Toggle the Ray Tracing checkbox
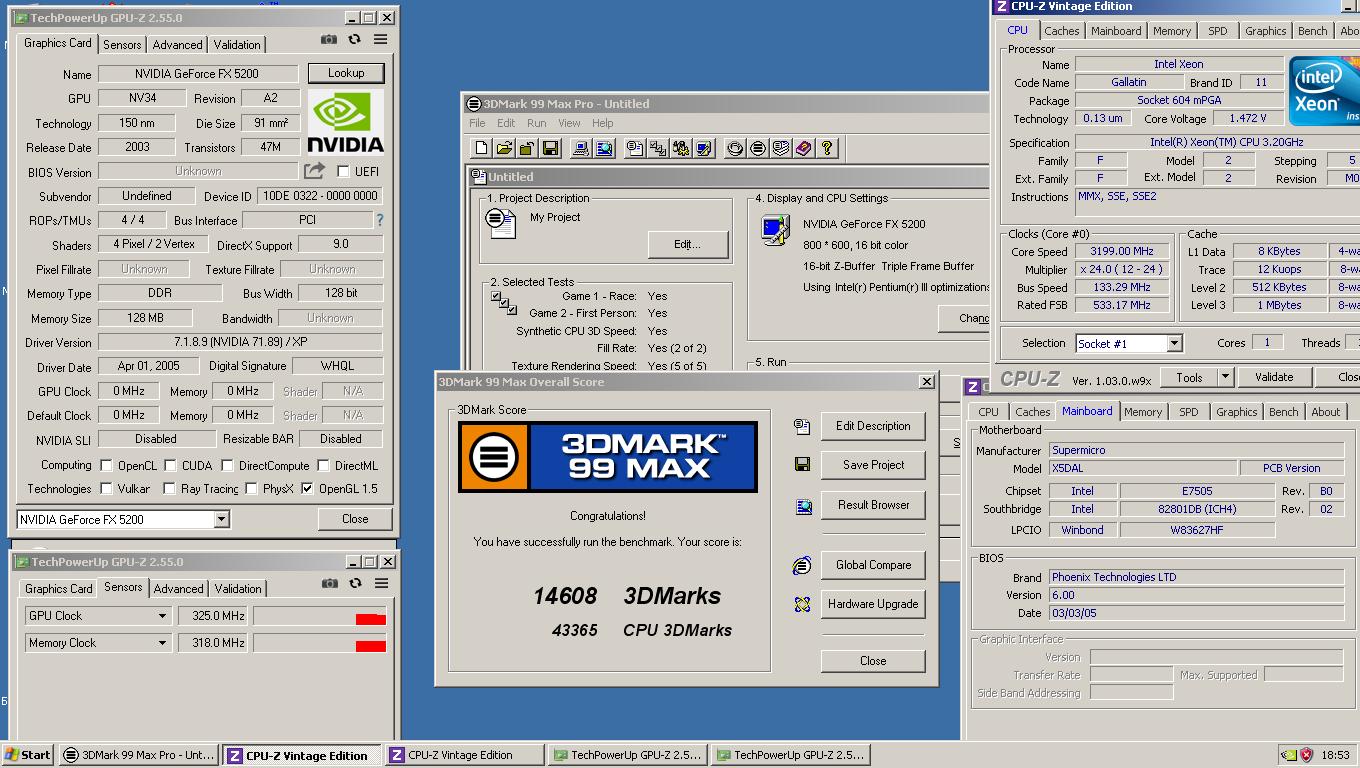Viewport: 1360px width, 768px height. 169,489
